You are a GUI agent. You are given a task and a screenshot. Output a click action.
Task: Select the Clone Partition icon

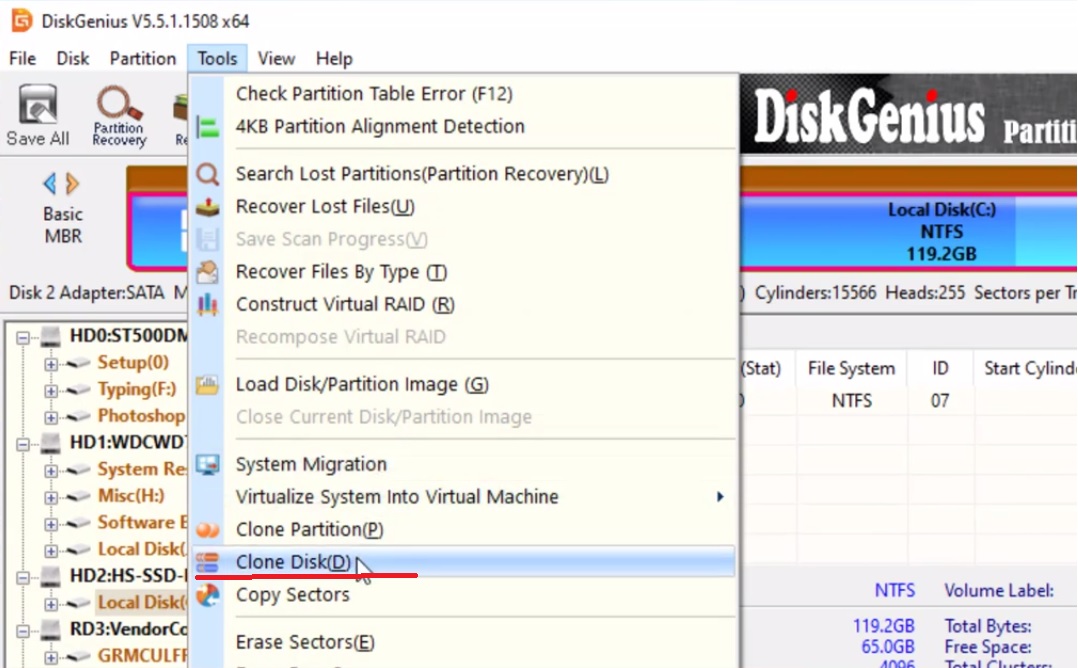[x=208, y=529]
